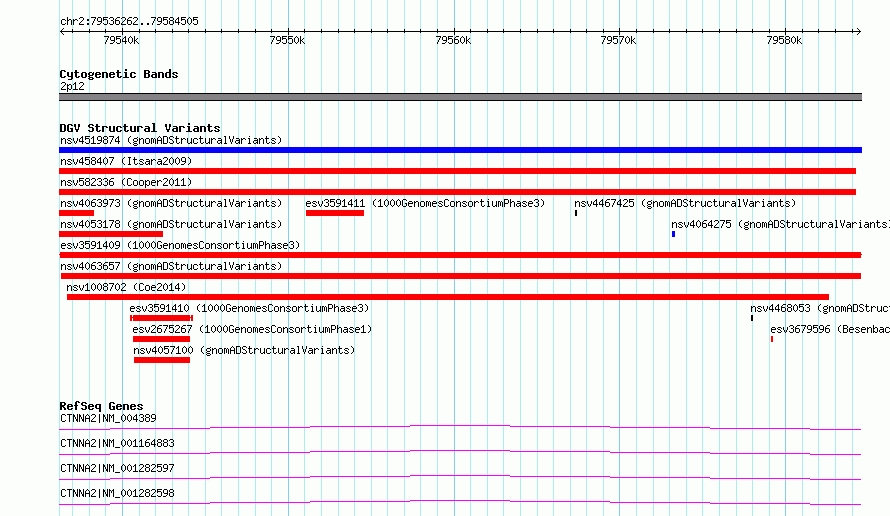Click the 79560k ruler tick label
This screenshot has width=890, height=516.
[453, 40]
